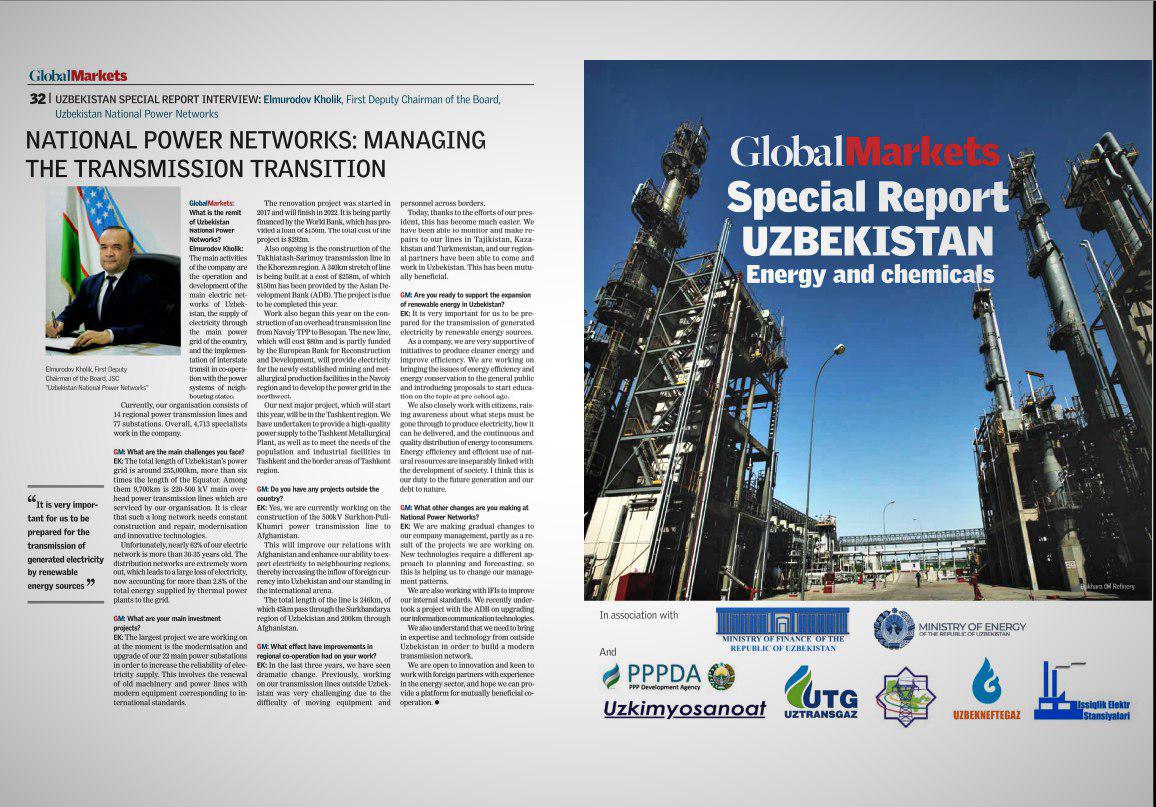Click the paragraph starting 'The renovation project was started'
1156x807 pixels.
[324, 221]
